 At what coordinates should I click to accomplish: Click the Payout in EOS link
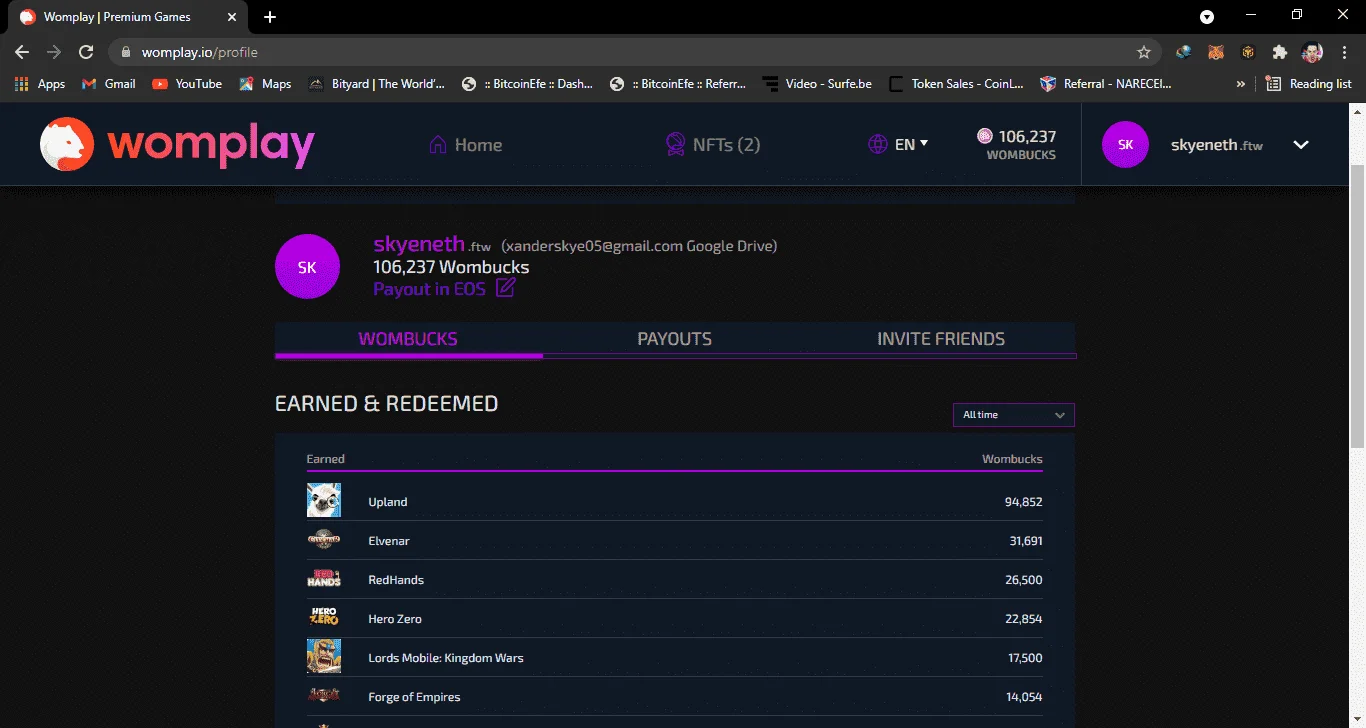[x=429, y=289]
